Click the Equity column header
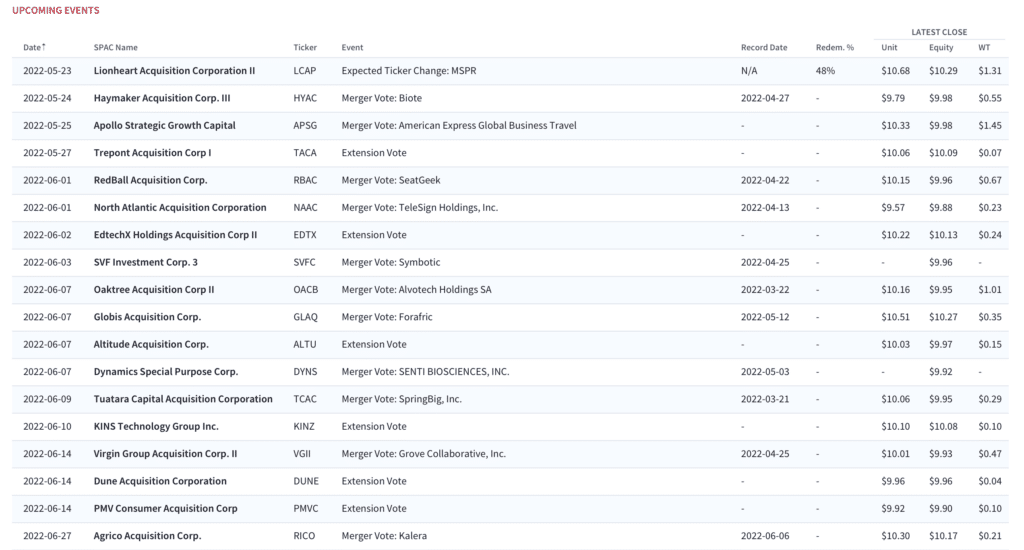 [x=941, y=47]
